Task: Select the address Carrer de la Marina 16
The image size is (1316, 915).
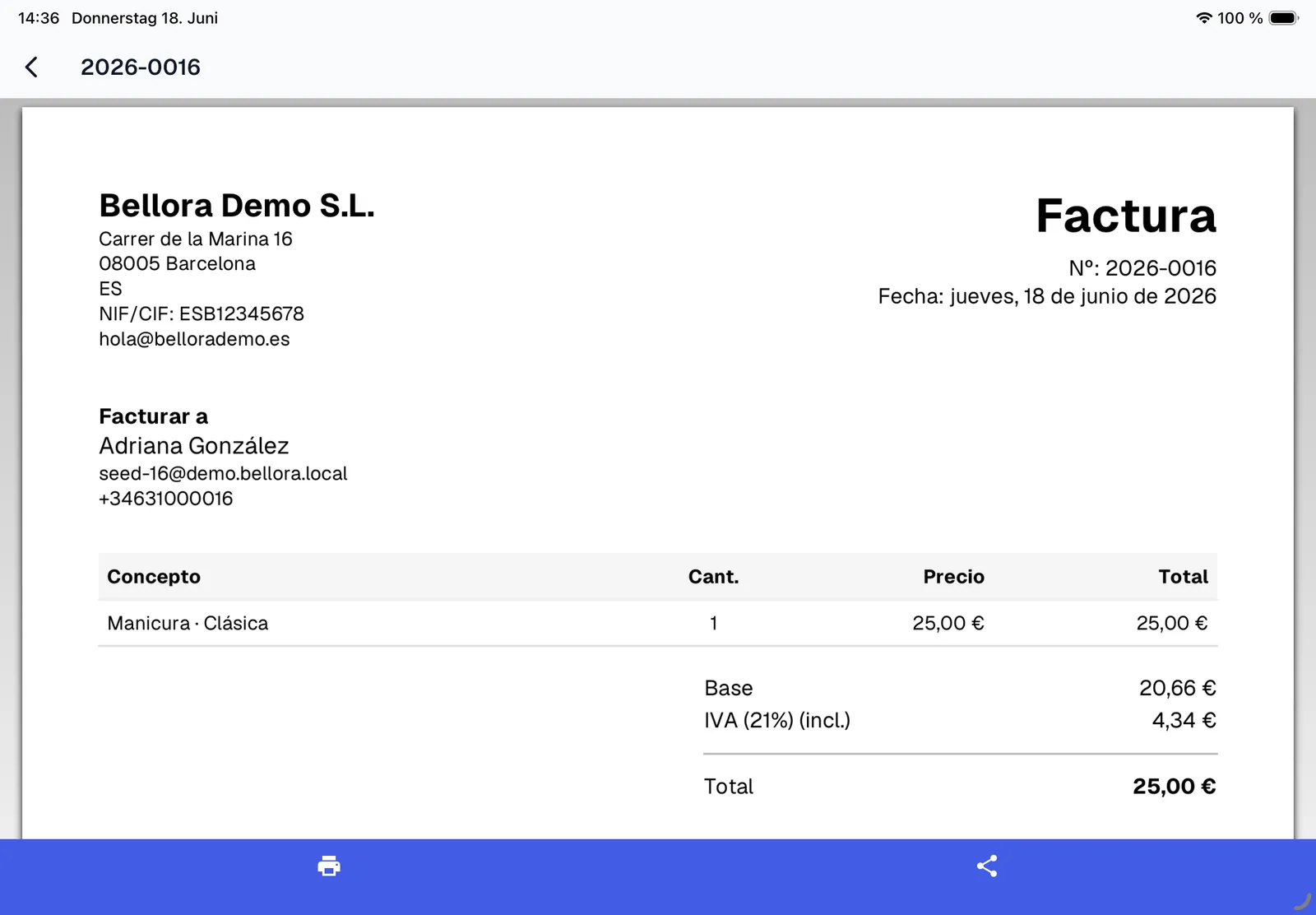Action: tap(196, 239)
